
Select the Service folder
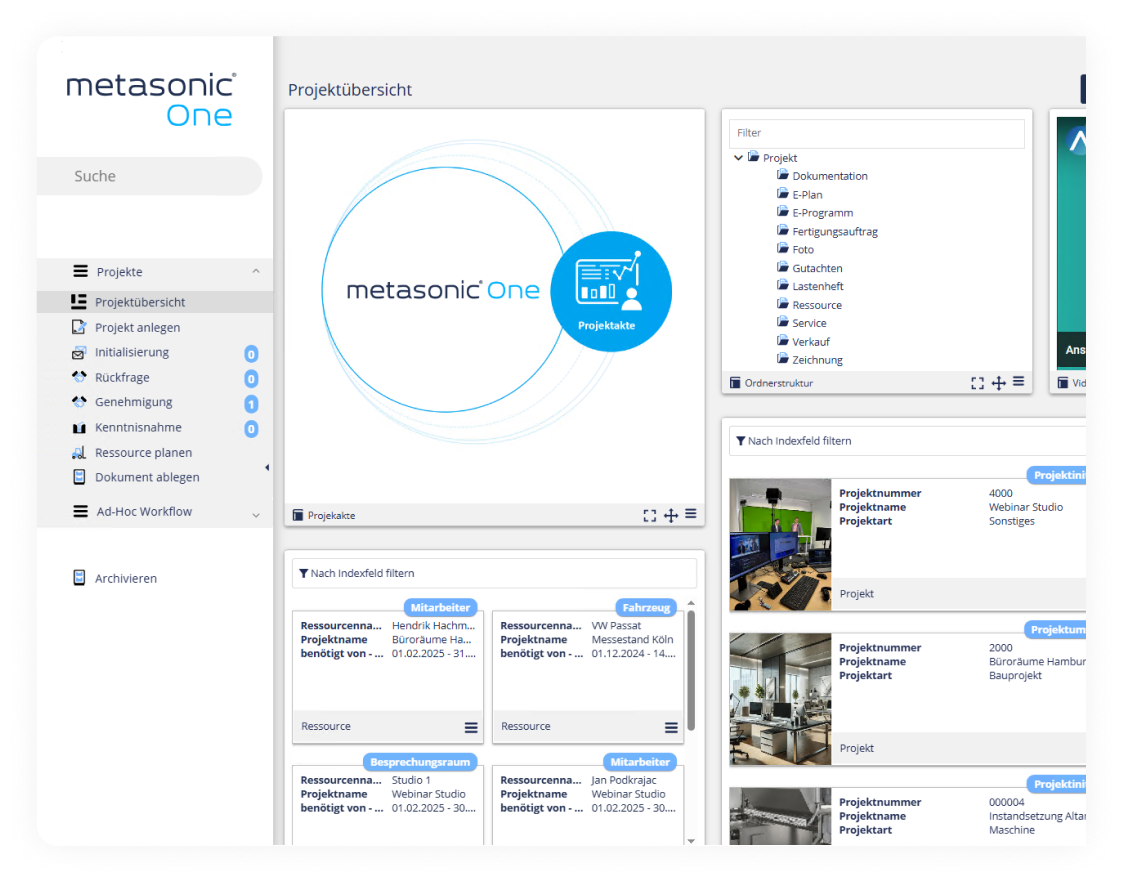[809, 323]
